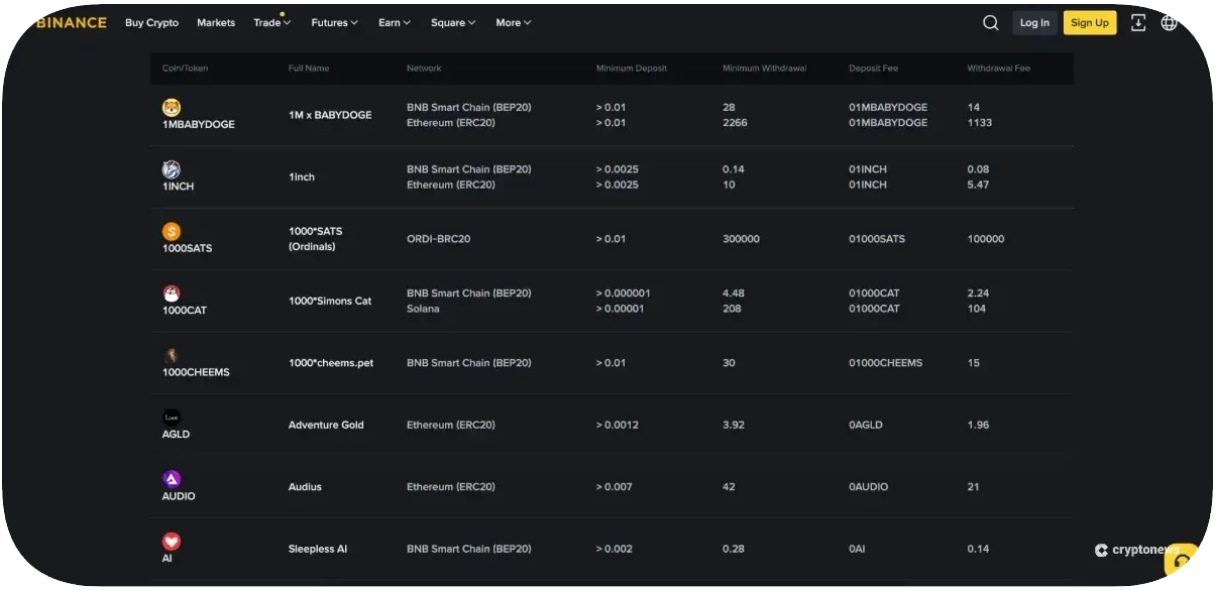Image resolution: width=1219 pixels, height=590 pixels.
Task: Open the Markets page
Action: 216,23
